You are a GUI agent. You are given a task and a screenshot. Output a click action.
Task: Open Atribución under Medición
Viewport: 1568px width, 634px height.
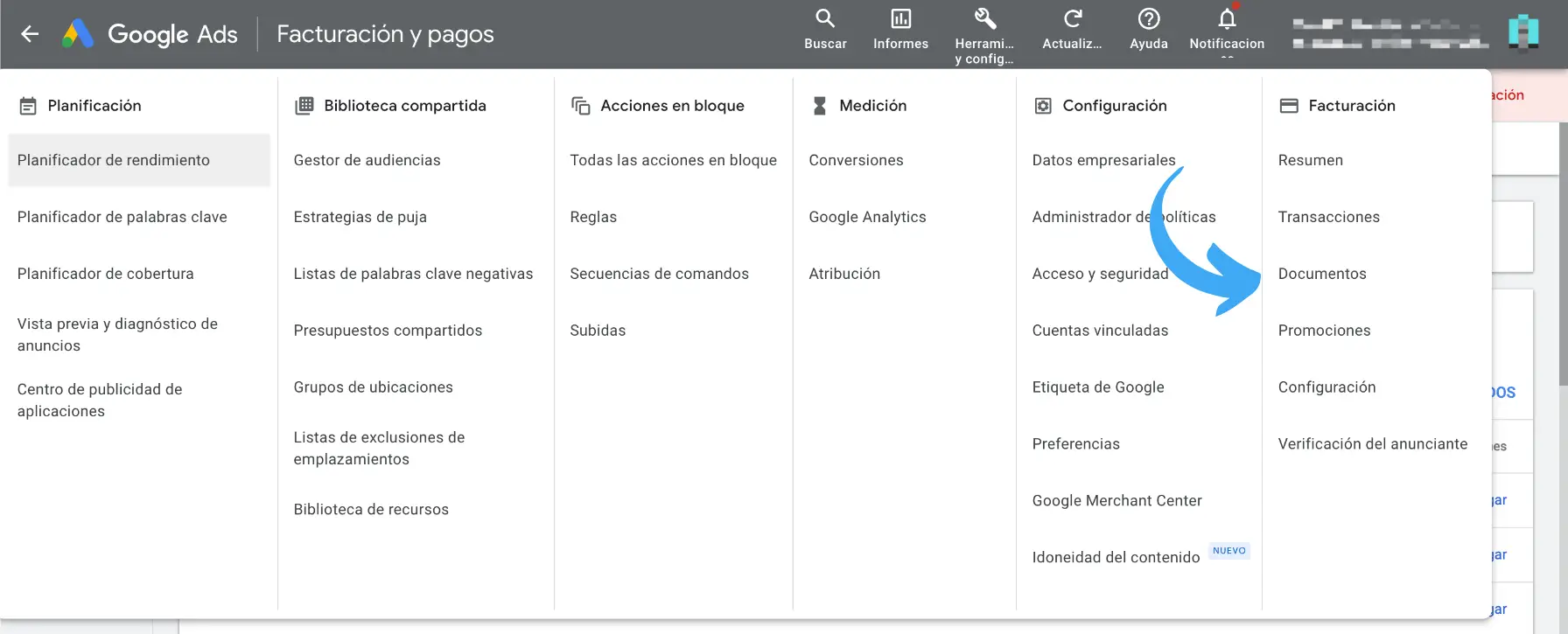[844, 274]
